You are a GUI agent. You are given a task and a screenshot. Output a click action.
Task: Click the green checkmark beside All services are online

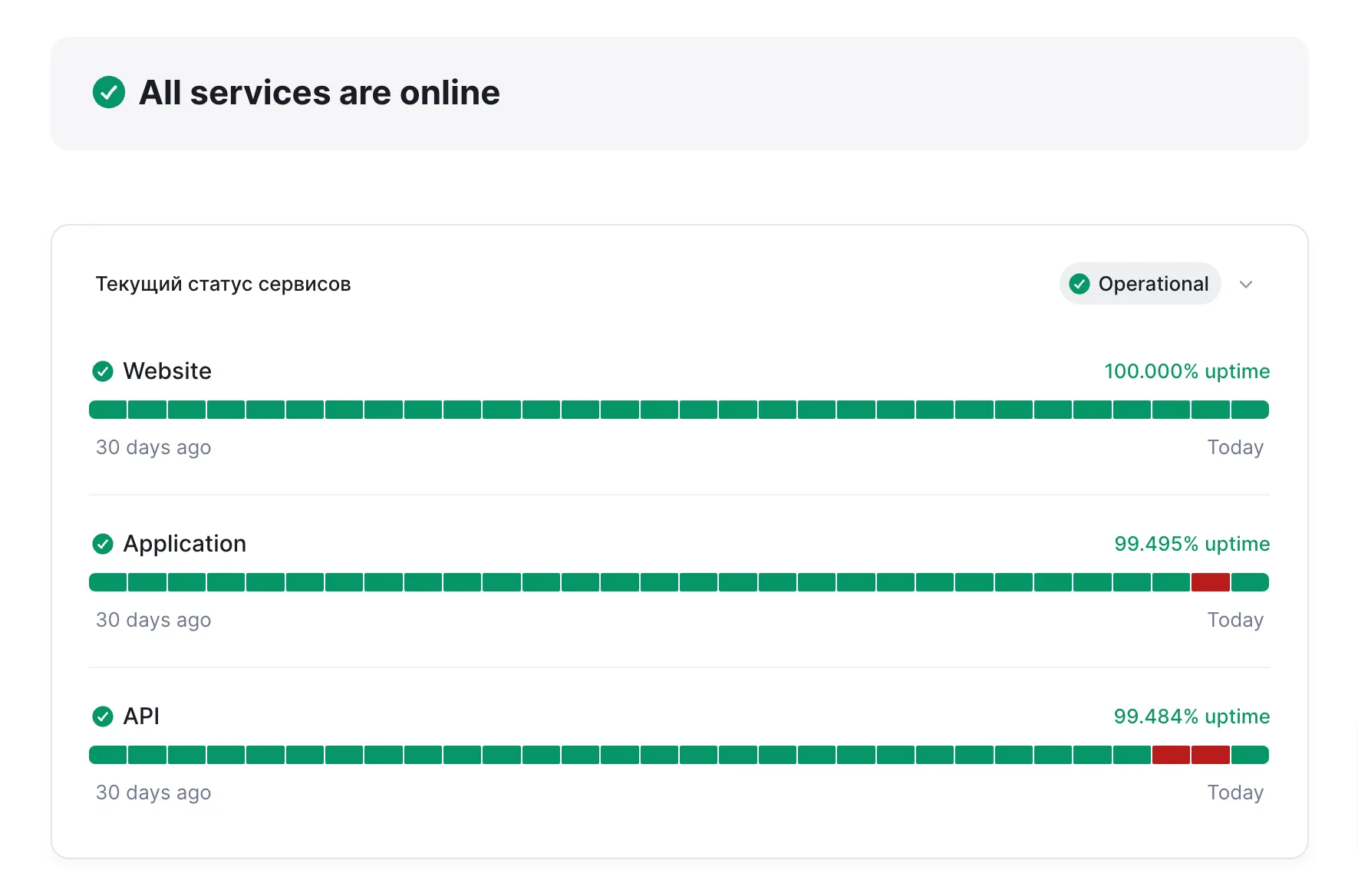click(x=109, y=93)
